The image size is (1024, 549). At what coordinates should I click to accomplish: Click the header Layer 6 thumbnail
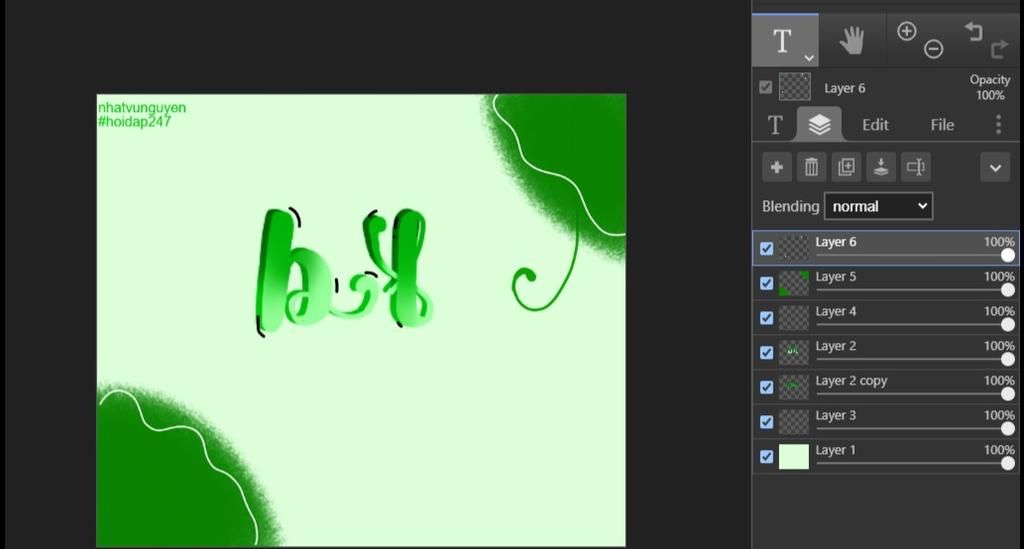(x=795, y=87)
